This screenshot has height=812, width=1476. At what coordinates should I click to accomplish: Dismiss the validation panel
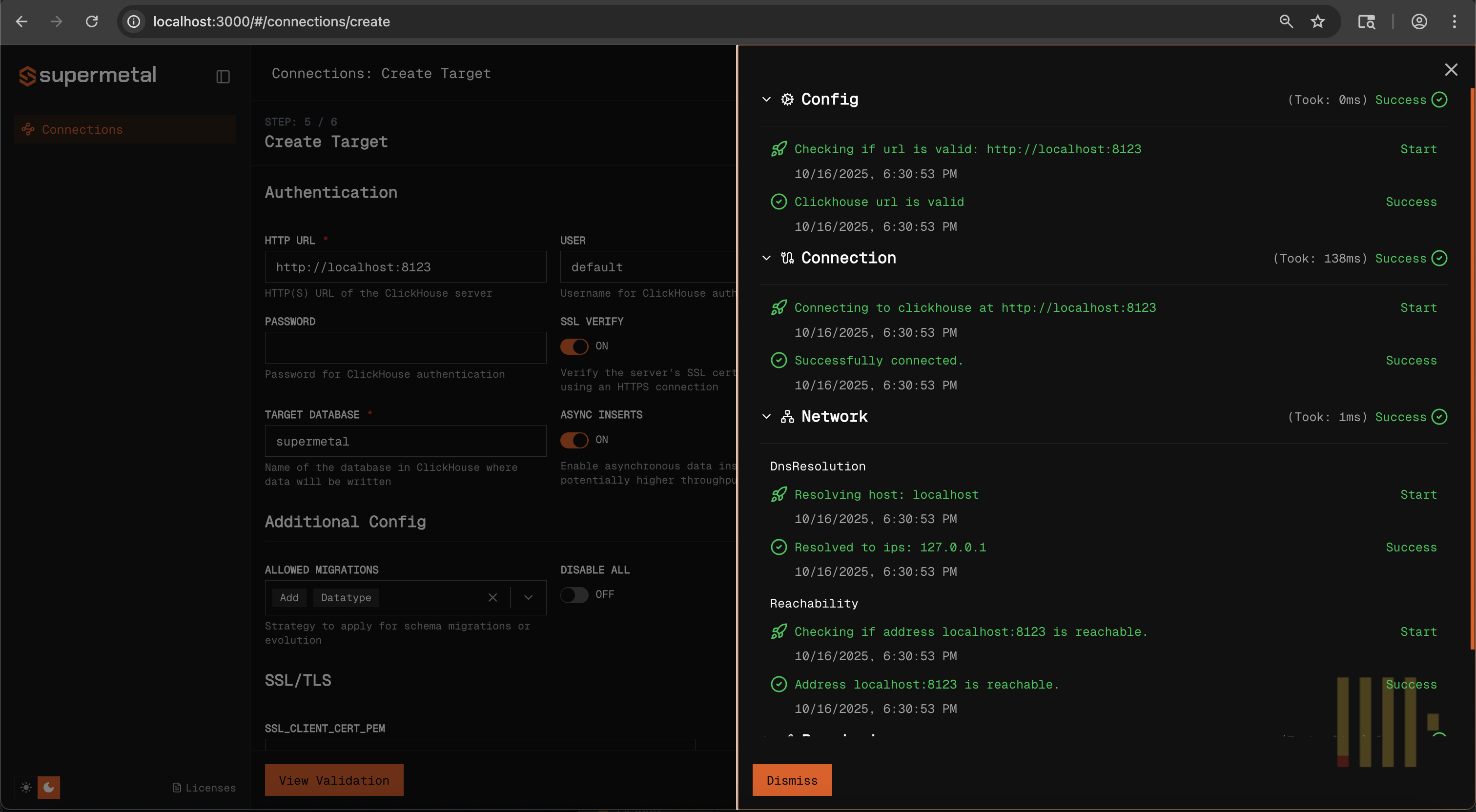tap(792, 780)
